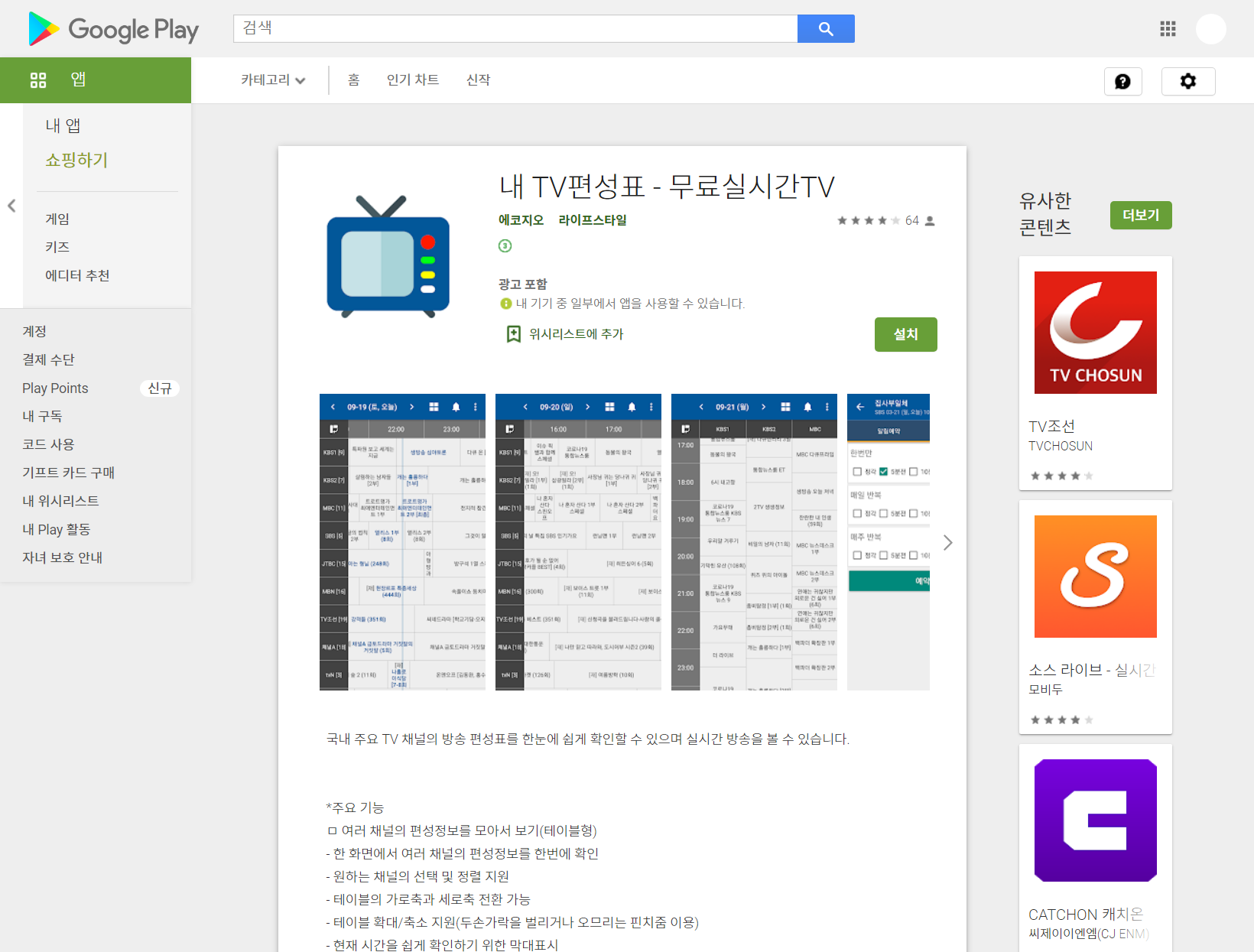Click the 더보기 button for similar content
The image size is (1254, 952).
tap(1141, 215)
